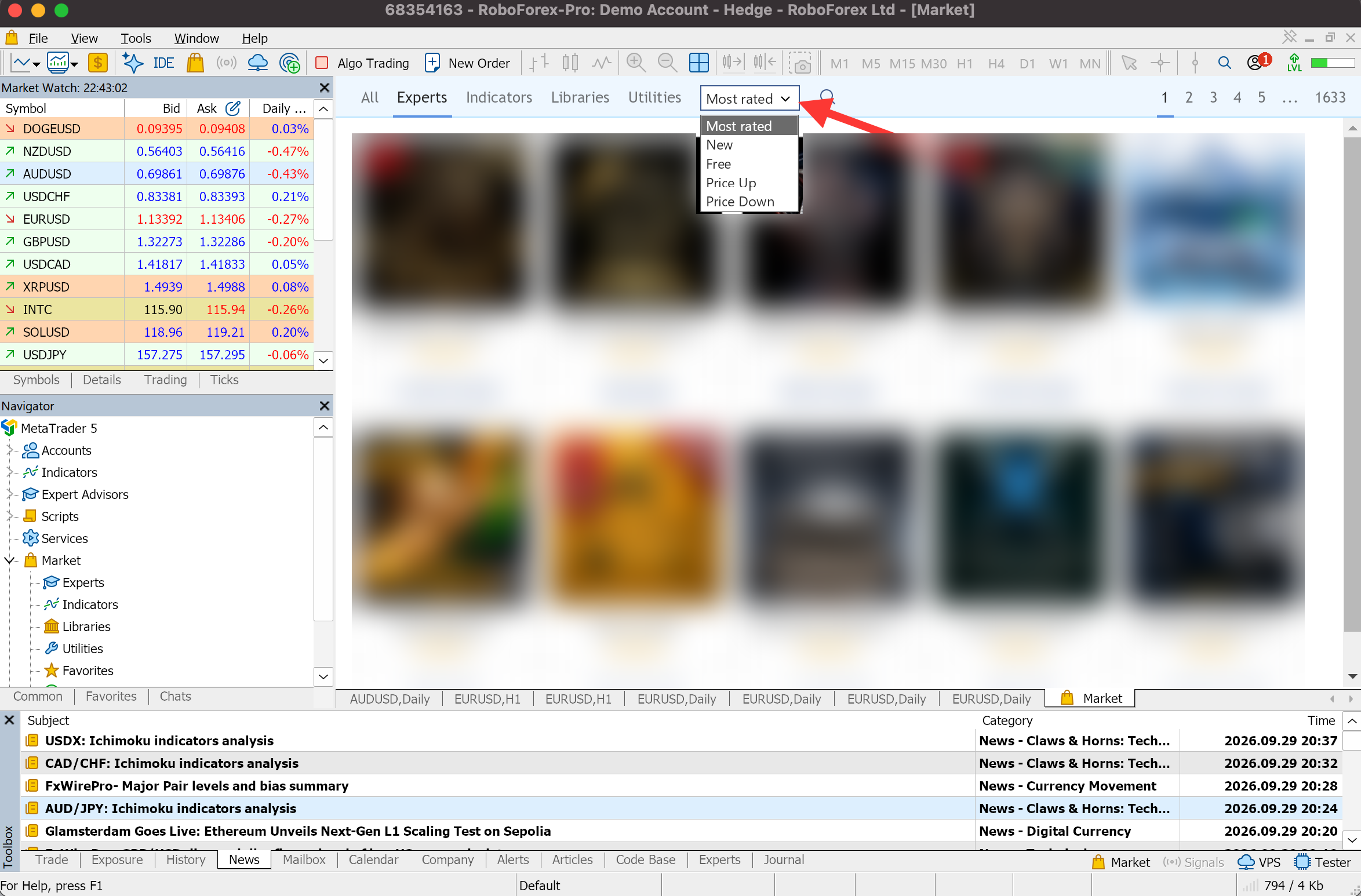Select the candlestick chart type icon

pyautogui.click(x=570, y=63)
